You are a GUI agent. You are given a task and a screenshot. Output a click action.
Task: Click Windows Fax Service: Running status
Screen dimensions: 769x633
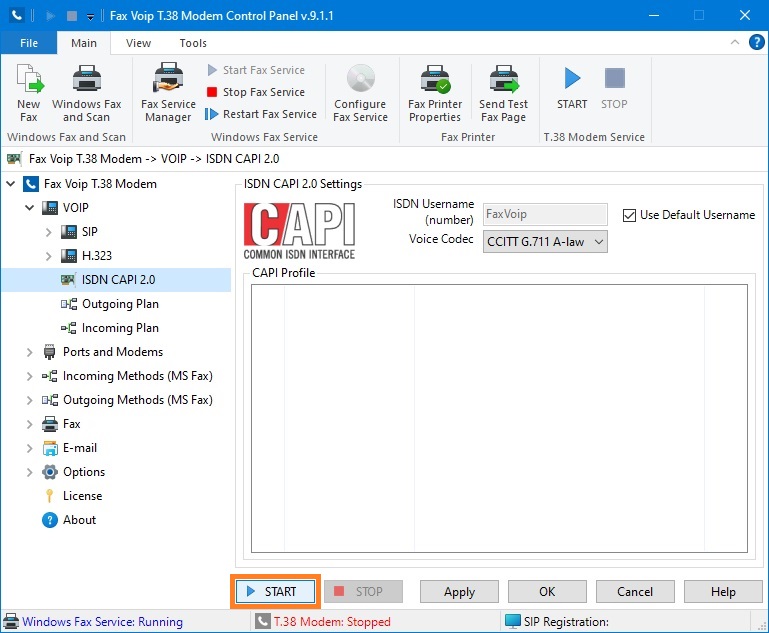pos(102,622)
